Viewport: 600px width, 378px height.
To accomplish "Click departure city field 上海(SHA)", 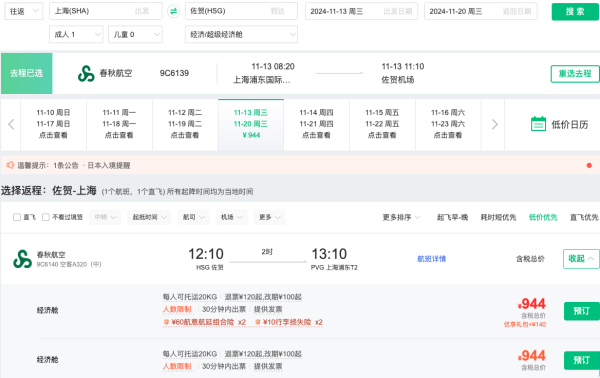I will 106,11.
